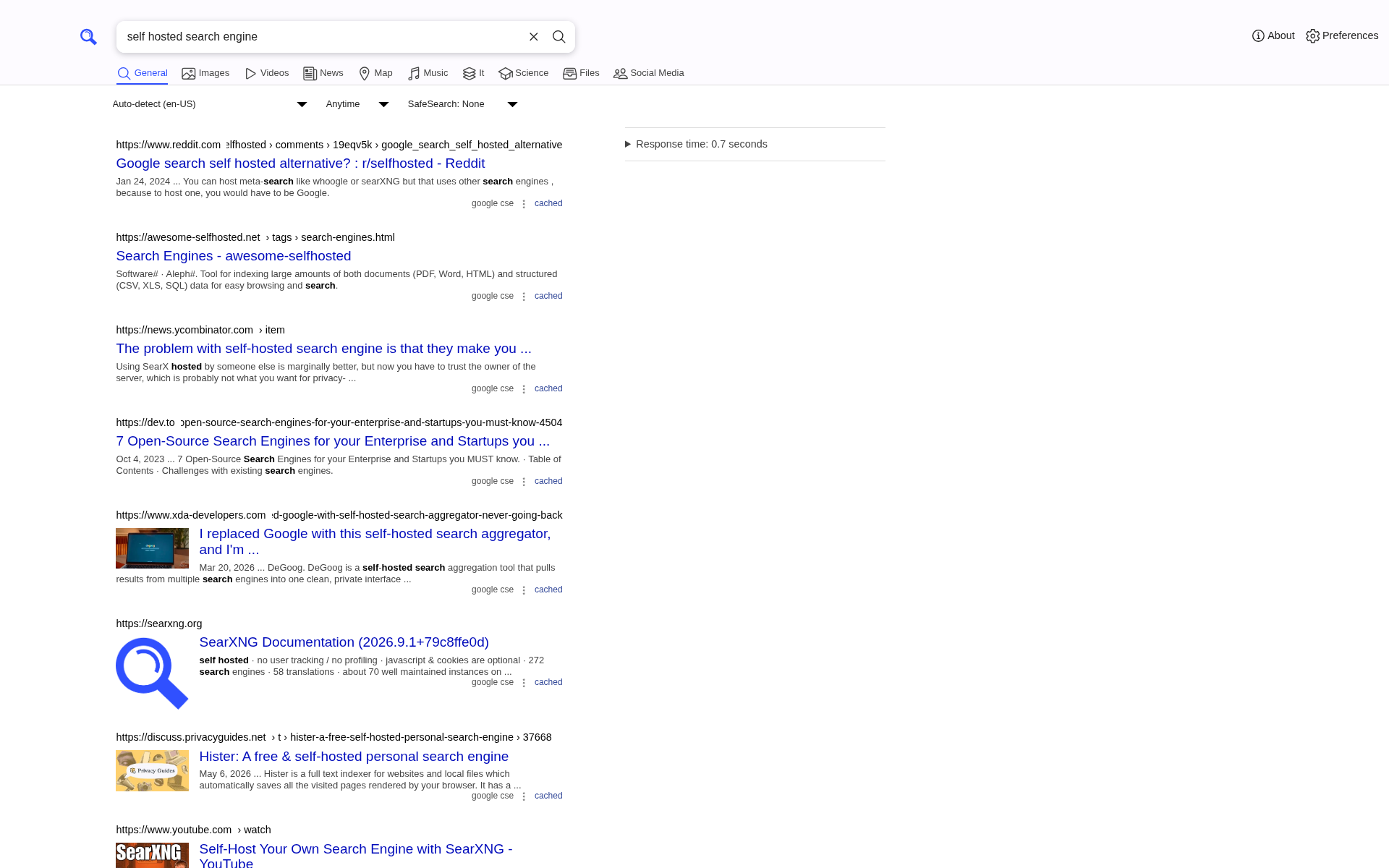Screen dimensions: 1389x868
Task: Expand the Response time details
Action: coord(696,144)
